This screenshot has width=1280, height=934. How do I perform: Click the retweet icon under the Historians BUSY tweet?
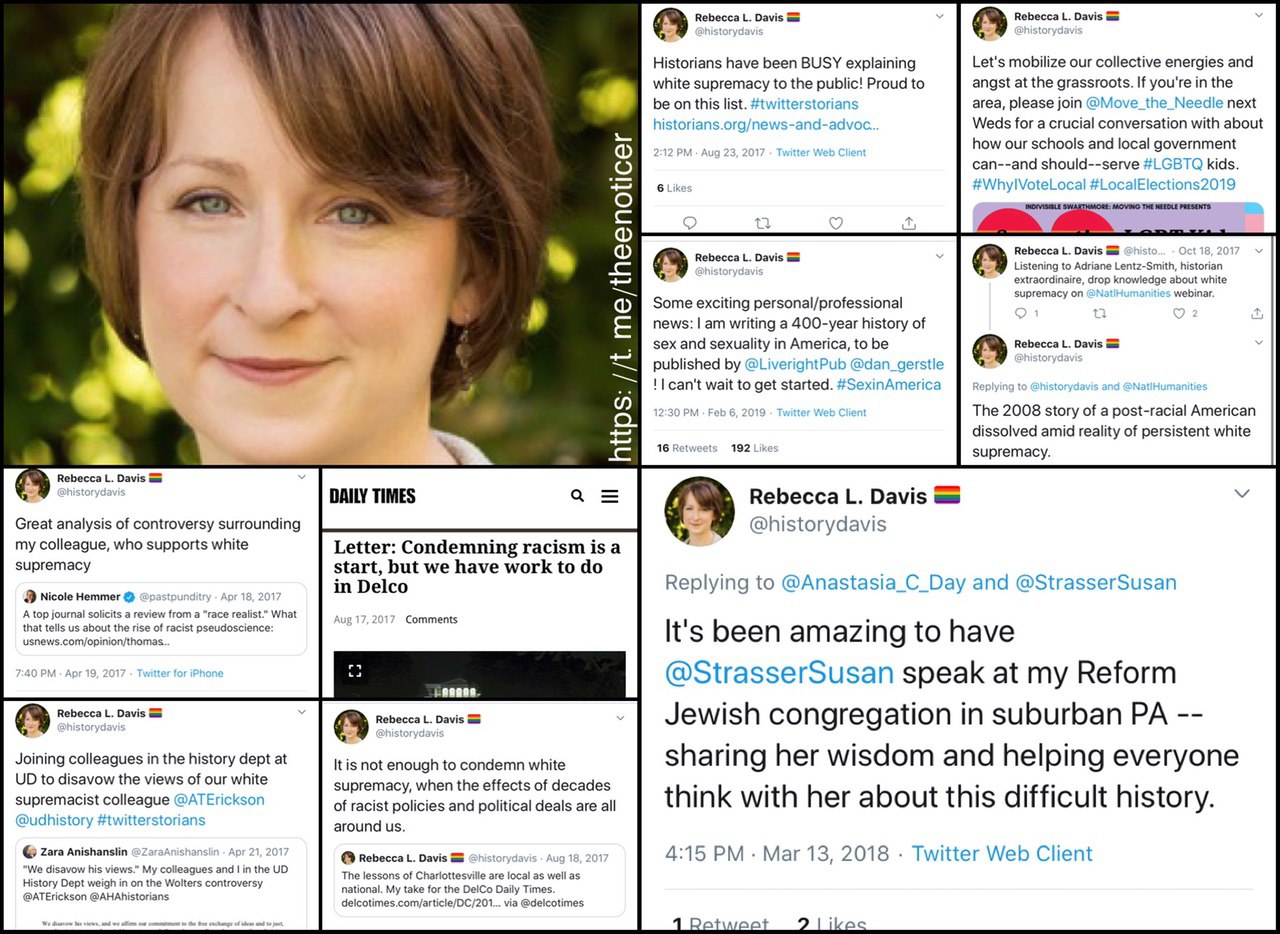click(x=763, y=223)
